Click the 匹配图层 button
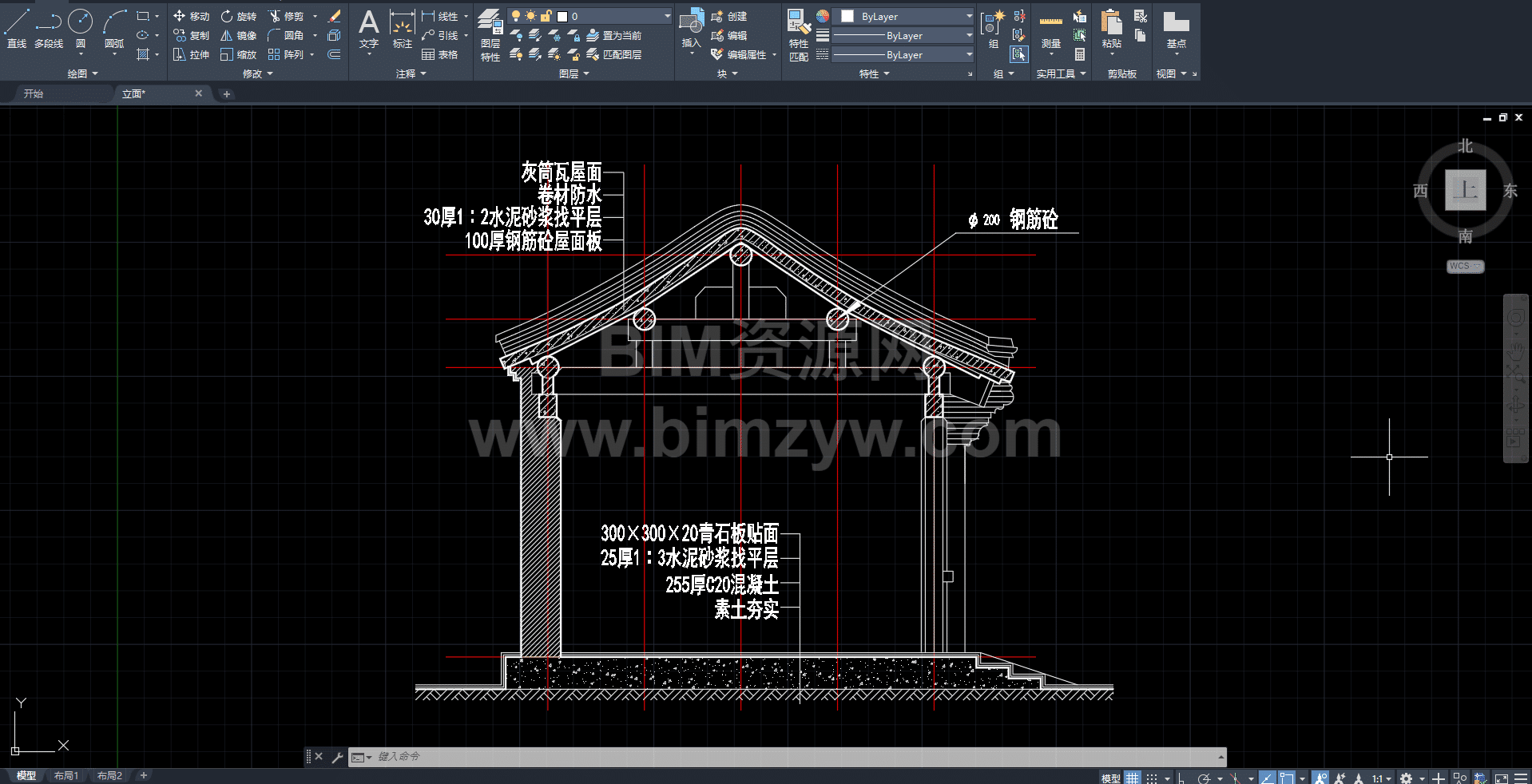This screenshot has height=784, width=1532. (614, 54)
